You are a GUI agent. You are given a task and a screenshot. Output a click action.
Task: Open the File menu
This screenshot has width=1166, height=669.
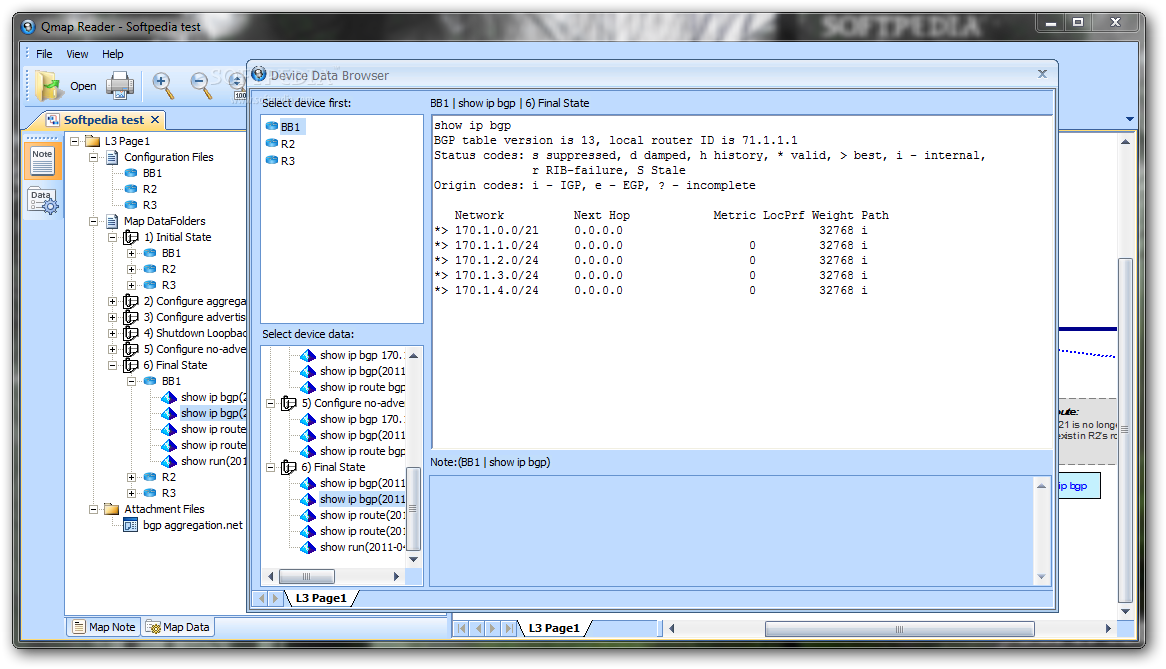(44, 54)
